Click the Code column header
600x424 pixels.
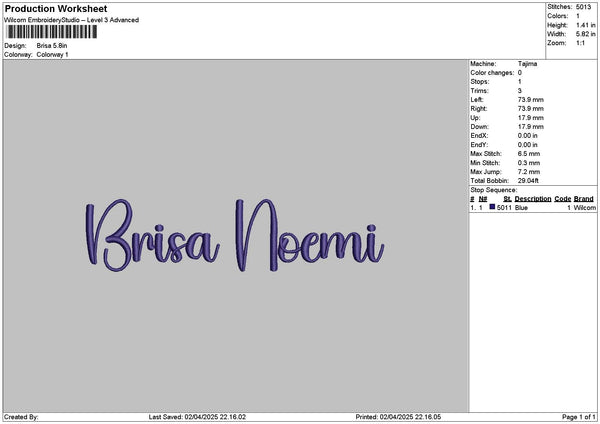(562, 199)
